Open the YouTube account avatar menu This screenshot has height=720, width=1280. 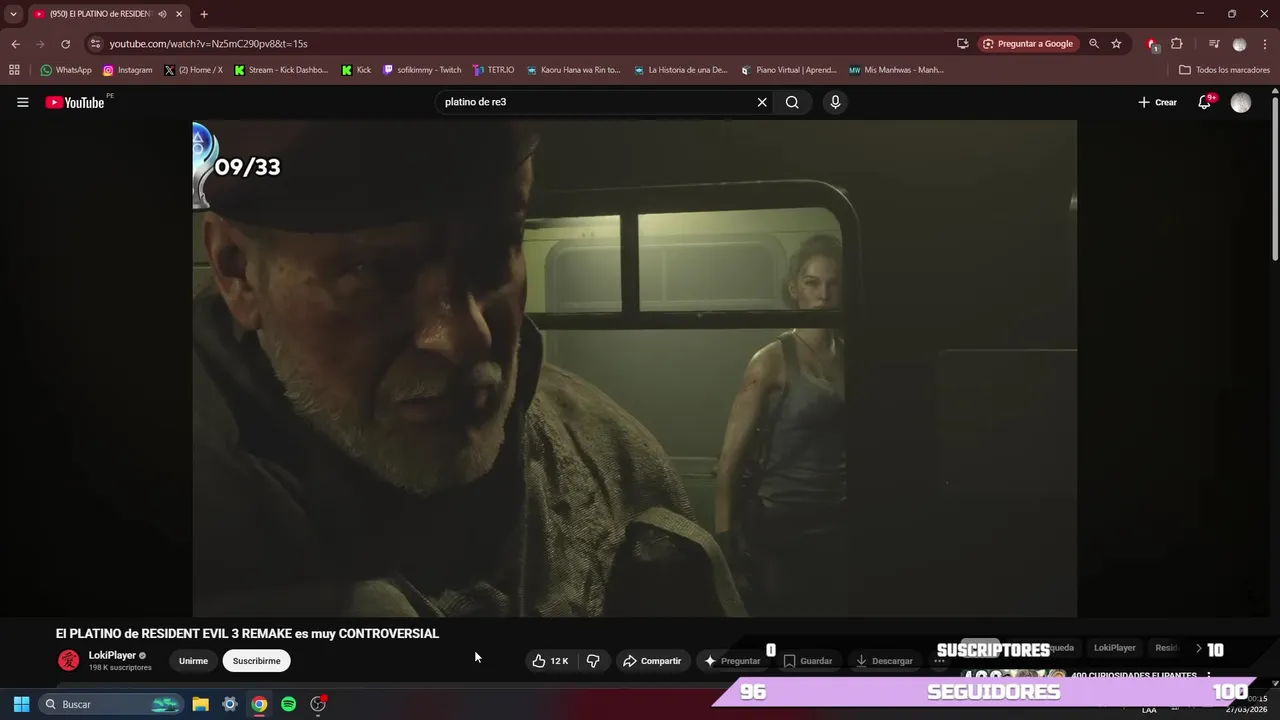(x=1241, y=103)
